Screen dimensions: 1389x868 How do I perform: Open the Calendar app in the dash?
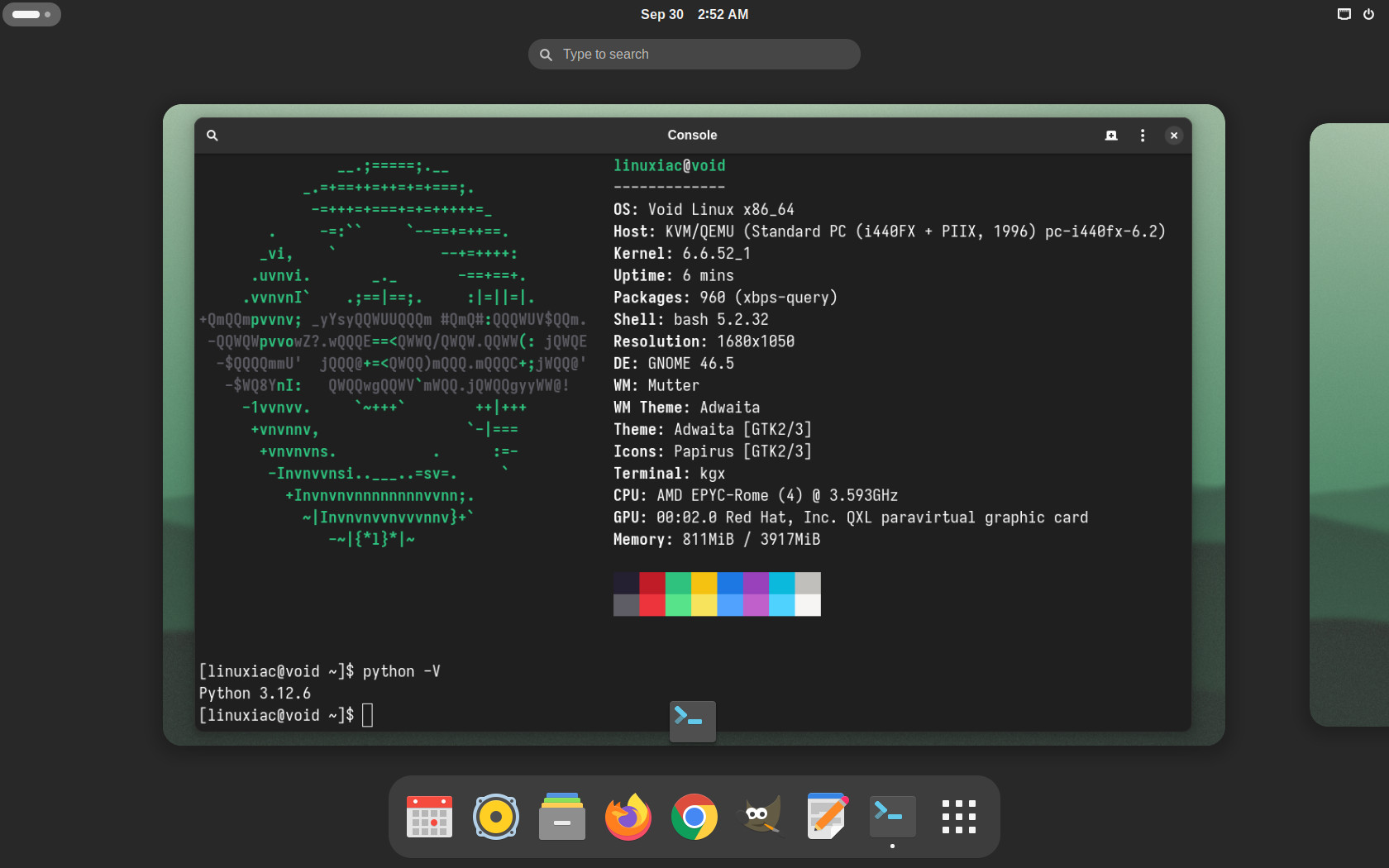pos(430,817)
